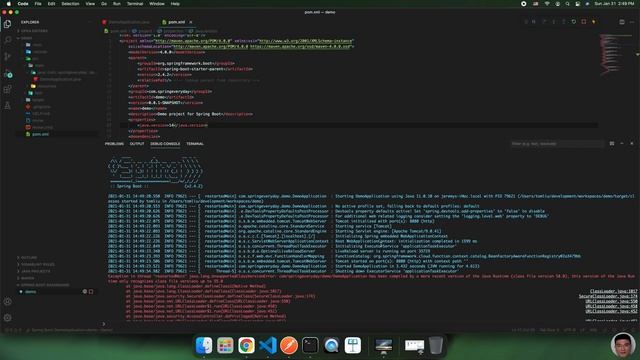Open Google Chrome from the dock
This screenshot has height=360, width=640.
point(246,345)
